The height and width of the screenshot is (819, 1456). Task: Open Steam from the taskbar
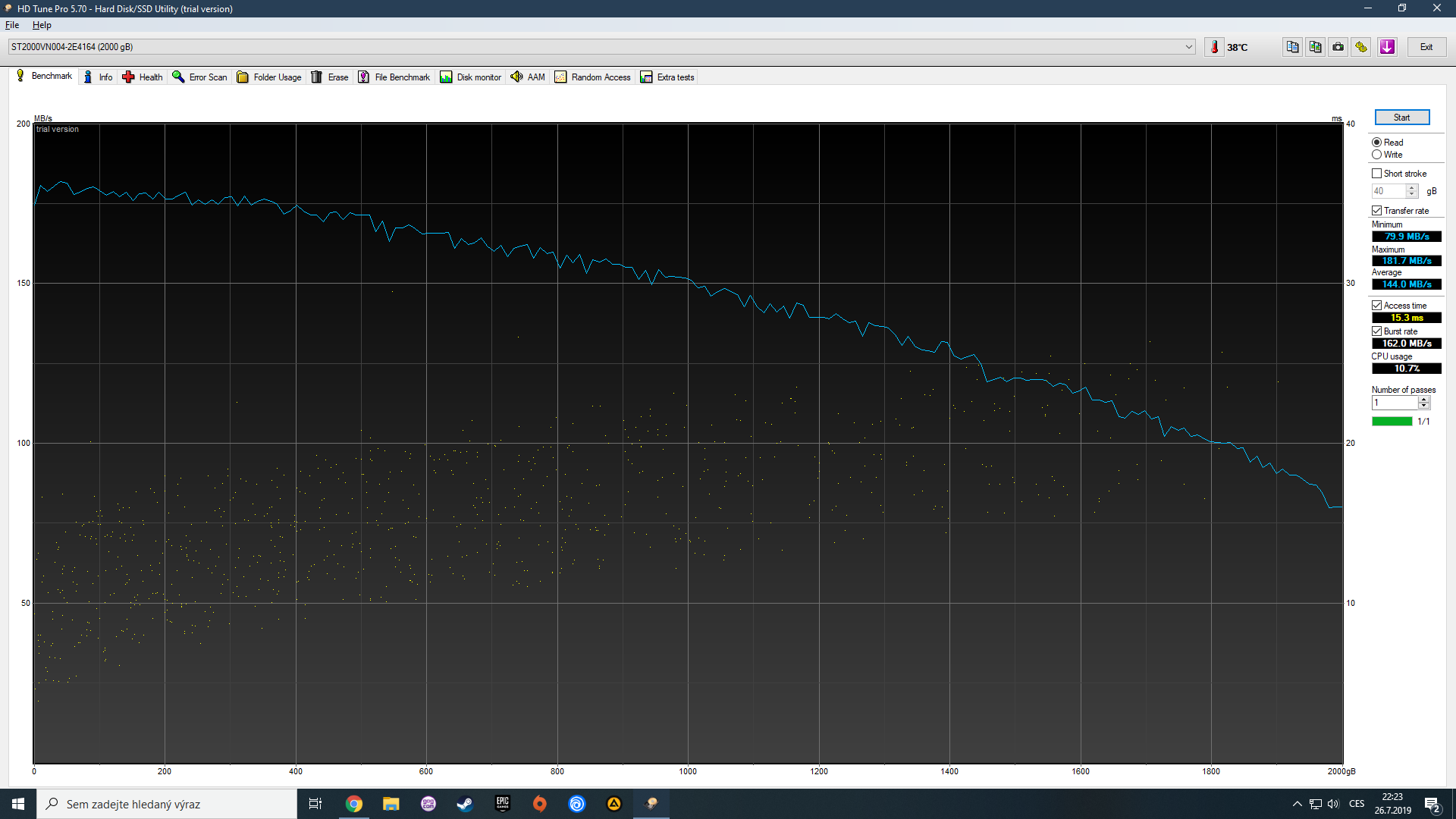coord(465,804)
